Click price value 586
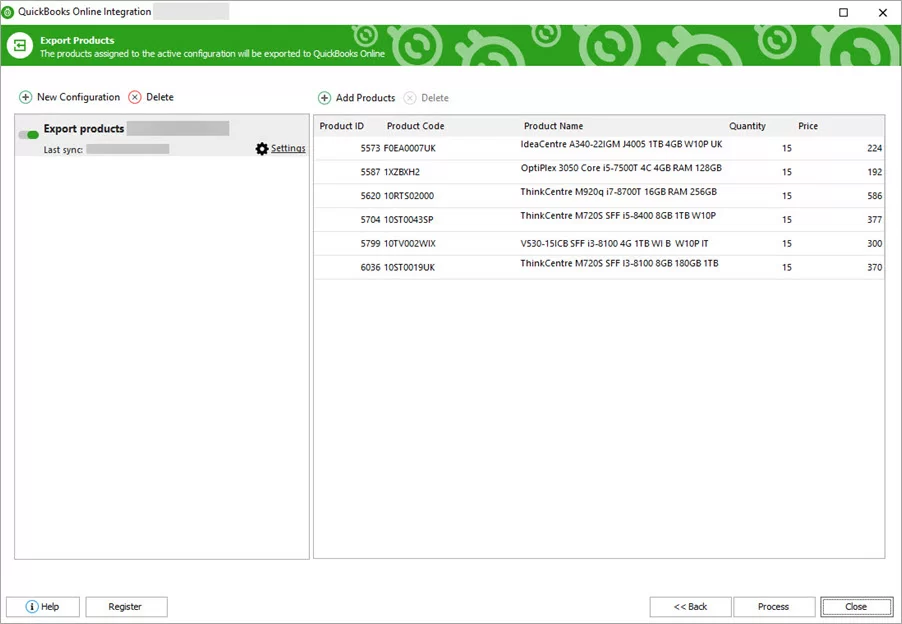The width and height of the screenshot is (902, 624). pyautogui.click(x=874, y=196)
